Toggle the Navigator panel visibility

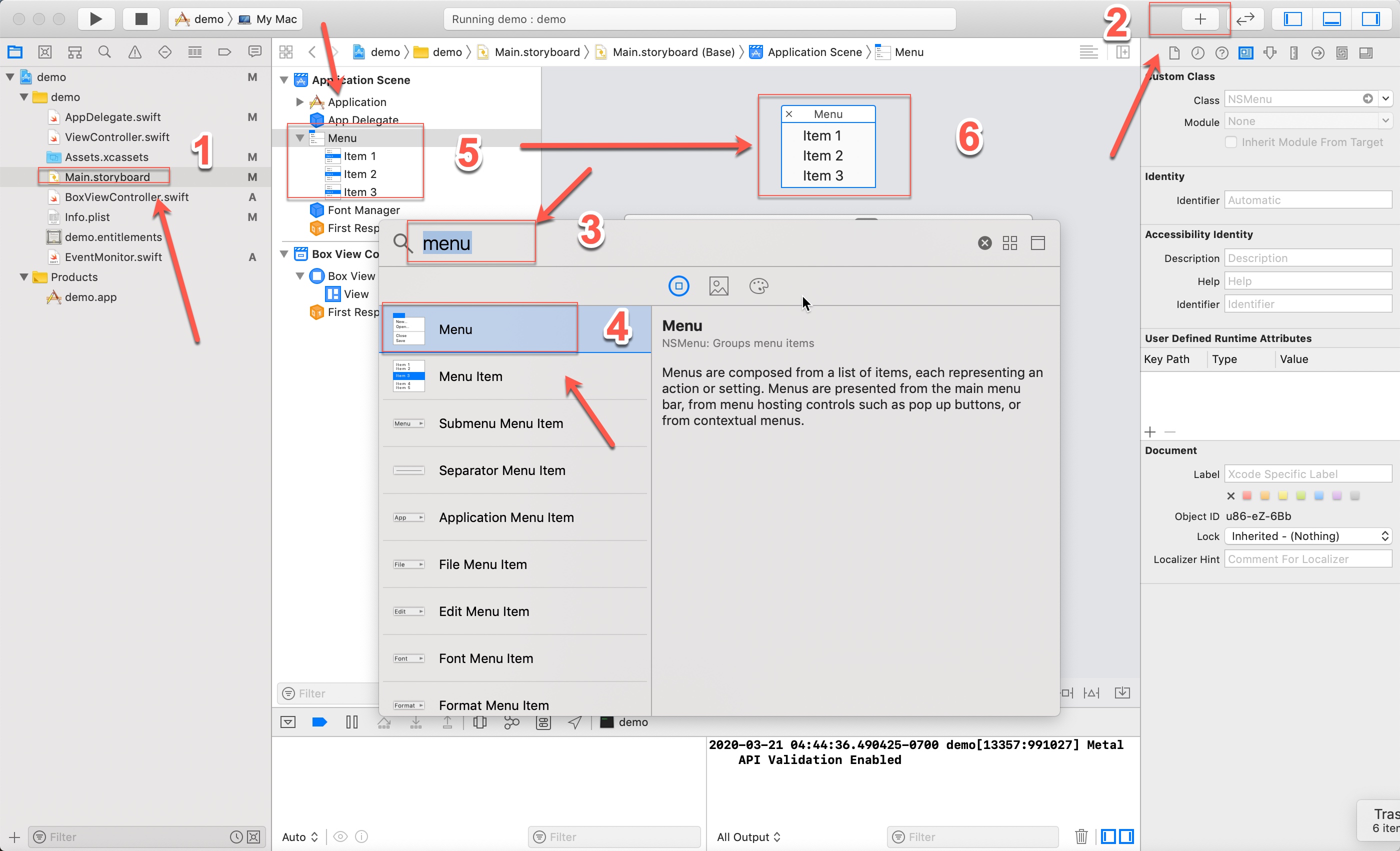pos(1292,18)
